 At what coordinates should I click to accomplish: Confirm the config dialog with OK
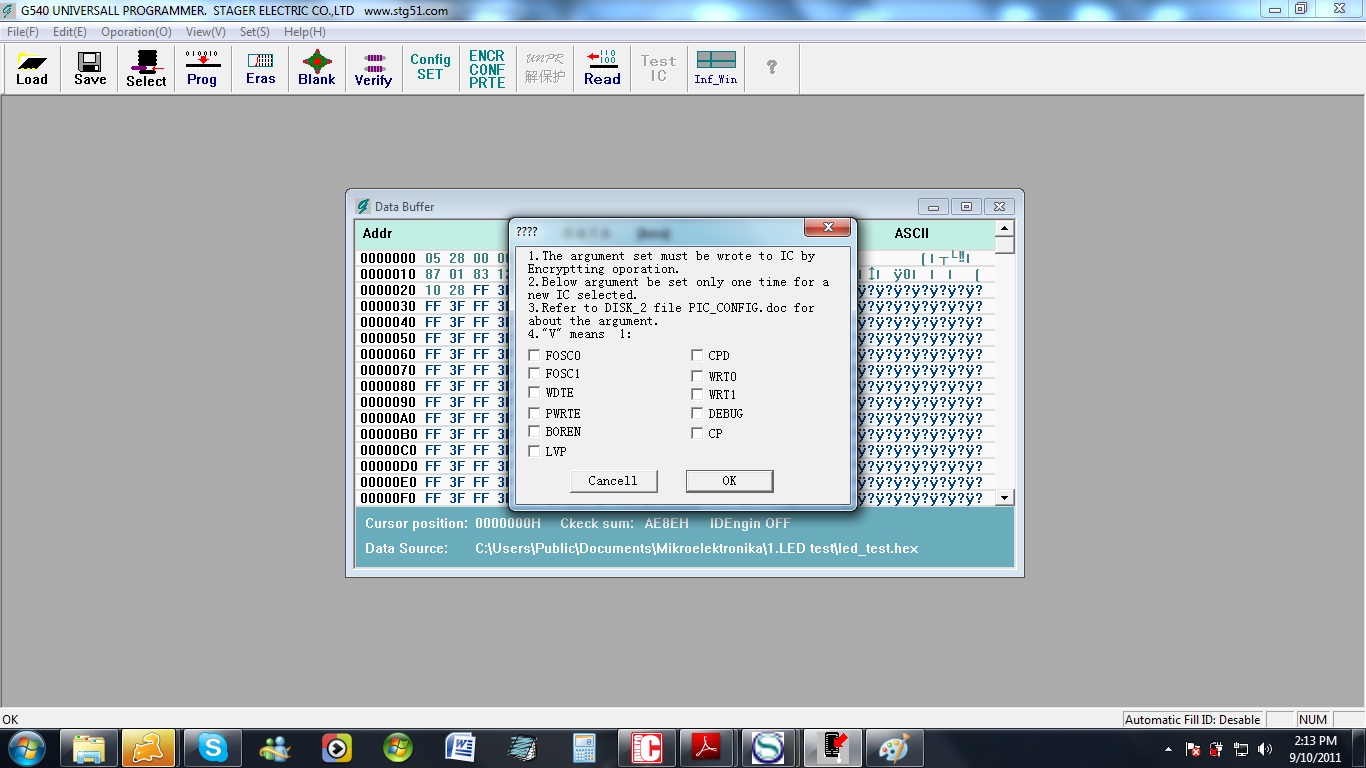pos(729,481)
